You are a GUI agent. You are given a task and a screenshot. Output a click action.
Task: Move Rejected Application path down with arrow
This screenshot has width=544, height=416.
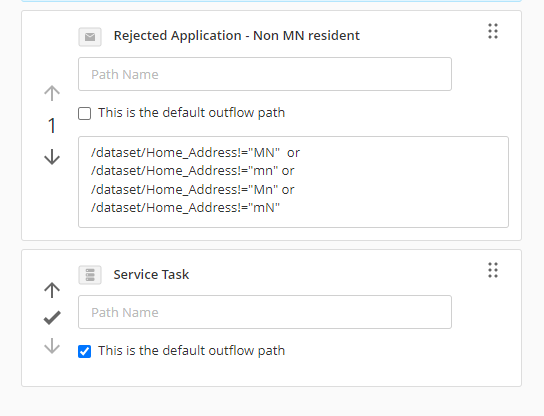click(x=52, y=157)
